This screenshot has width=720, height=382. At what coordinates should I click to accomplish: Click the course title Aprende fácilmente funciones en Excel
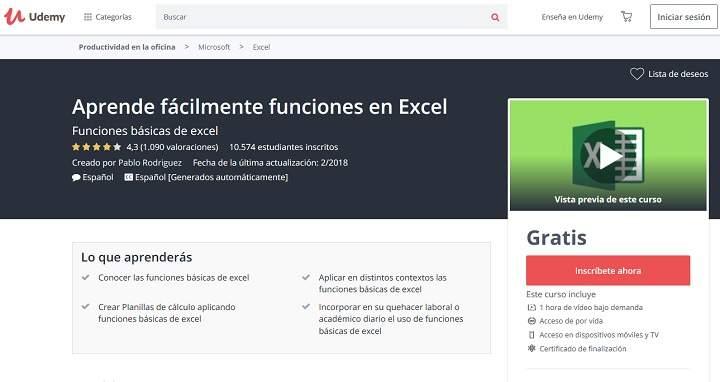tap(259, 107)
